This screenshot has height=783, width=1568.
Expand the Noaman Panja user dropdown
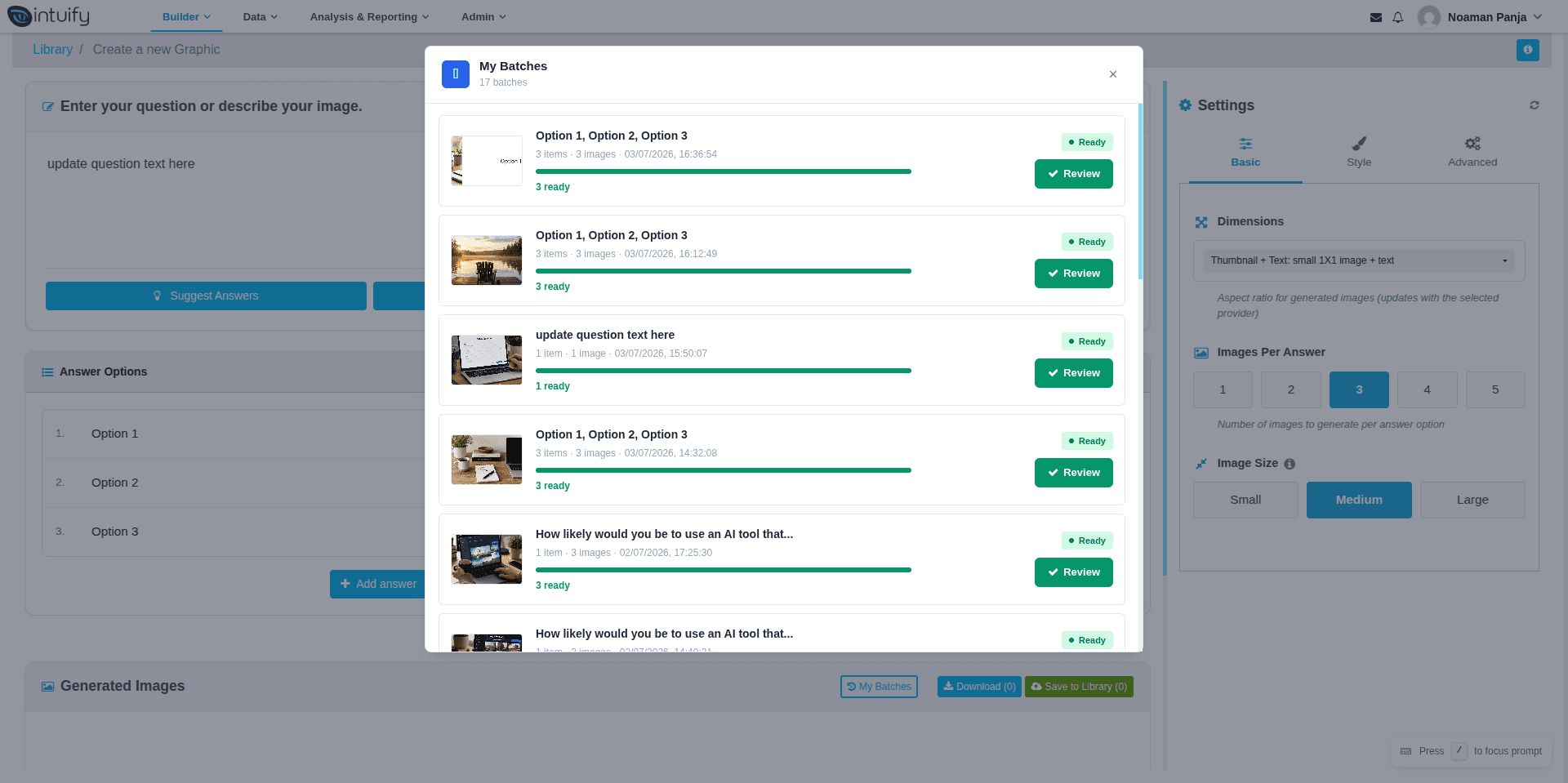click(1494, 17)
